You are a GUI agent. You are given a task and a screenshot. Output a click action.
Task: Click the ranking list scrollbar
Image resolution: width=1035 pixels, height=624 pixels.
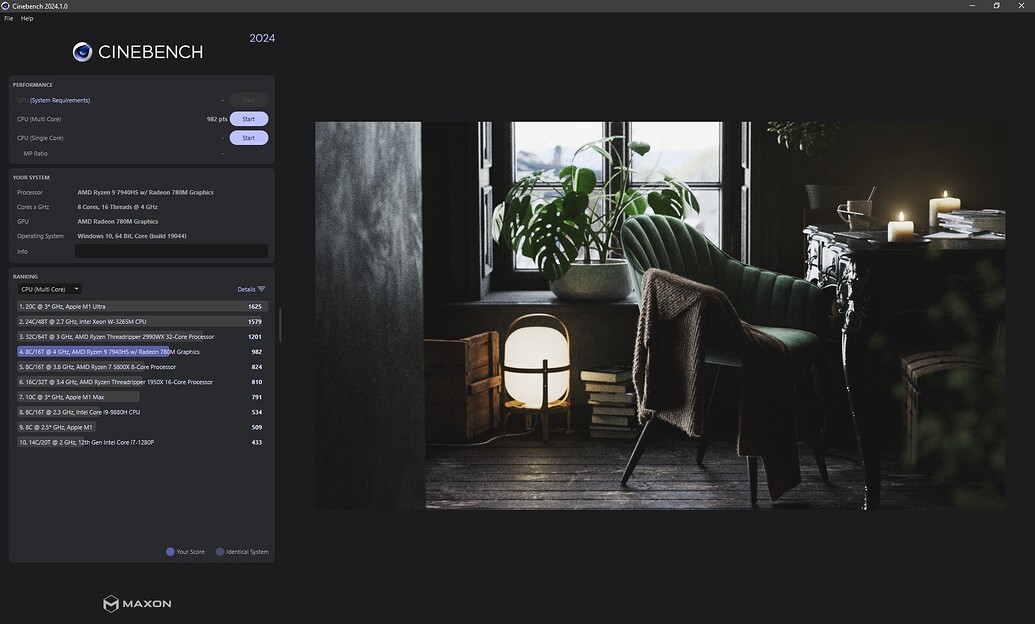(x=281, y=325)
